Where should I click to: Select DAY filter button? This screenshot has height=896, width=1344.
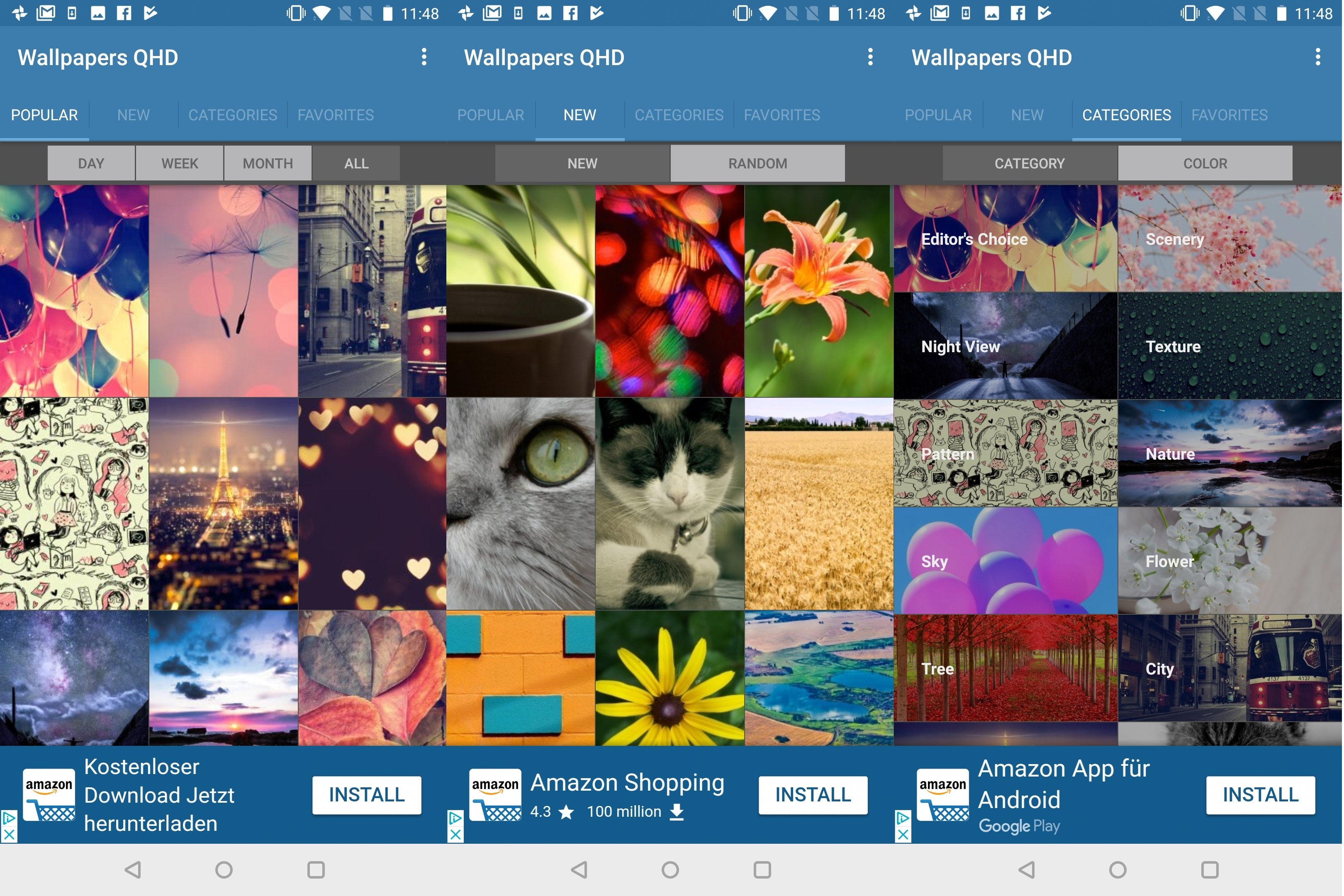click(x=90, y=162)
